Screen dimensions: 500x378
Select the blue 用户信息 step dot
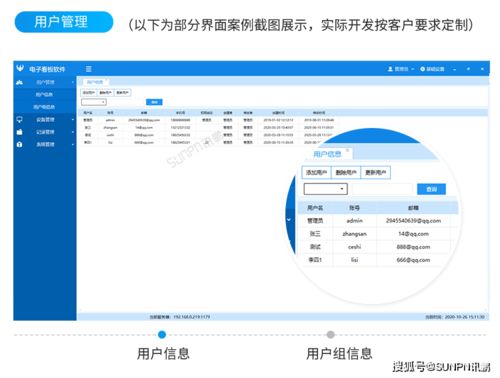162,334
